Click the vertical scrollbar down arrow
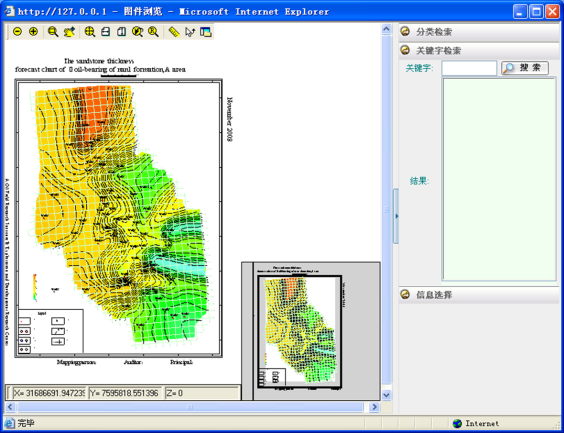This screenshot has width=564, height=433. [386, 395]
